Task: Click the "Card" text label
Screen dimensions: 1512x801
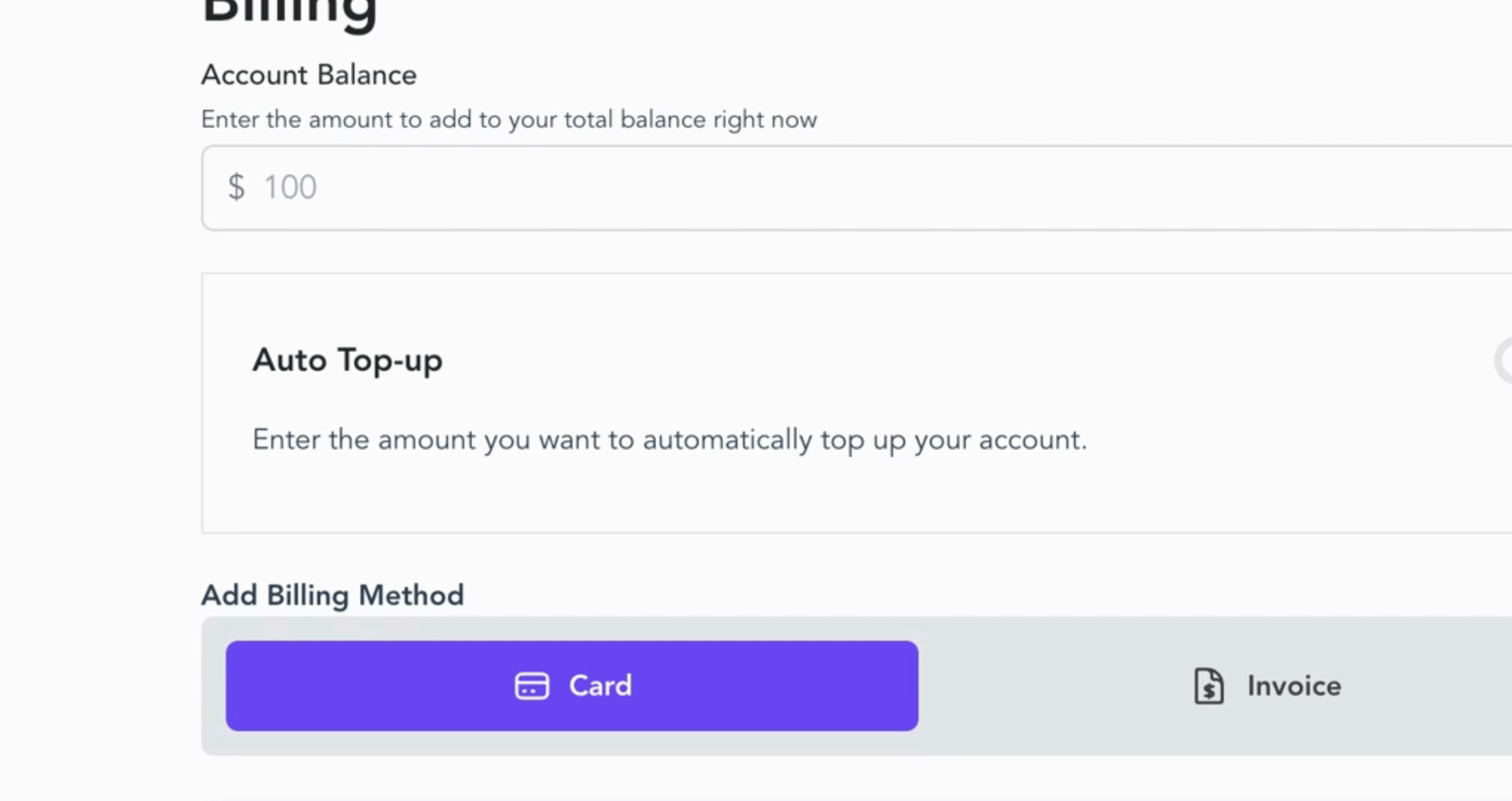Action: (600, 686)
